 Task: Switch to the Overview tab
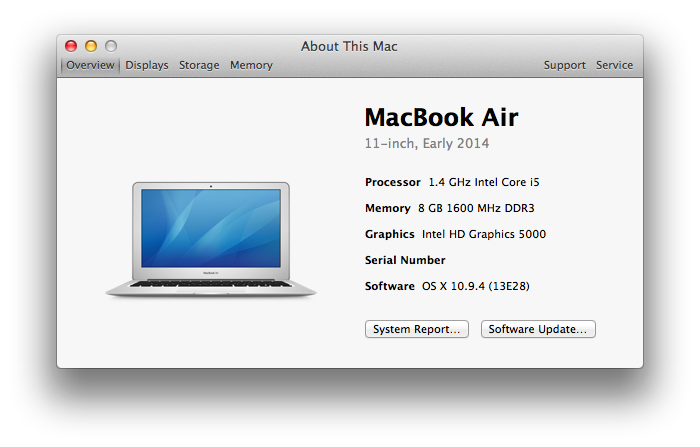pyautogui.click(x=90, y=65)
